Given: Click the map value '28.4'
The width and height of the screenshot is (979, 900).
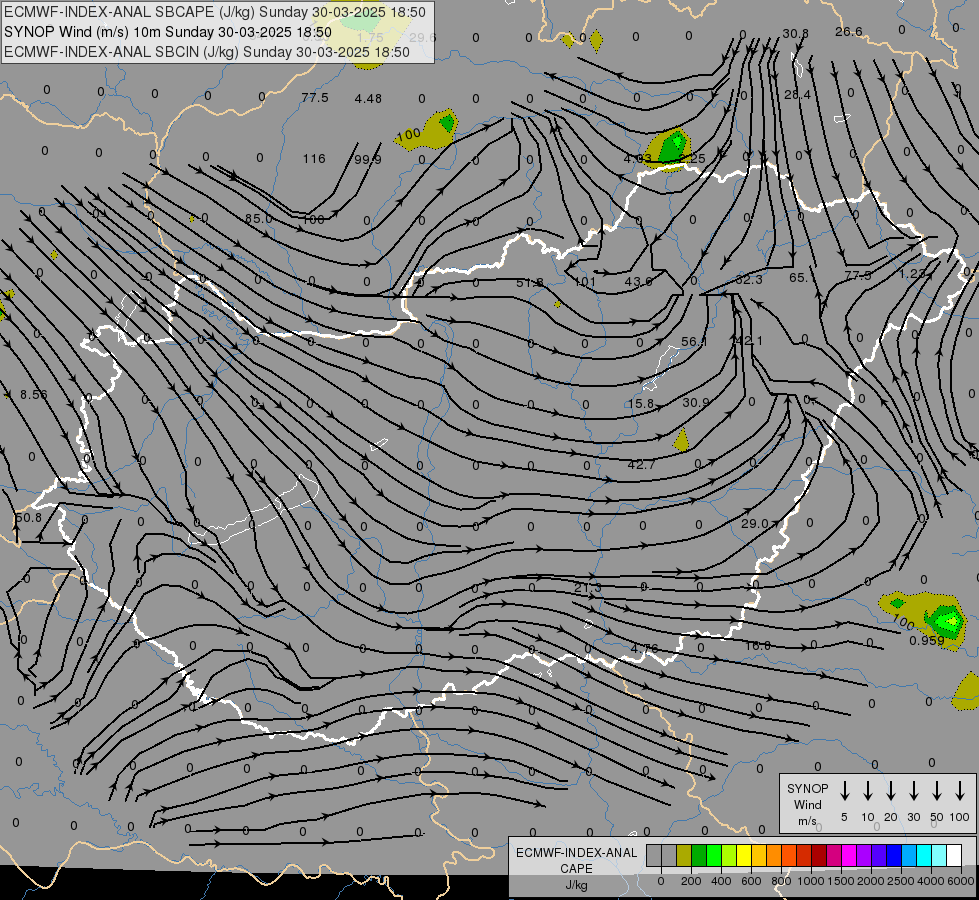Looking at the screenshot, I should (x=797, y=94).
